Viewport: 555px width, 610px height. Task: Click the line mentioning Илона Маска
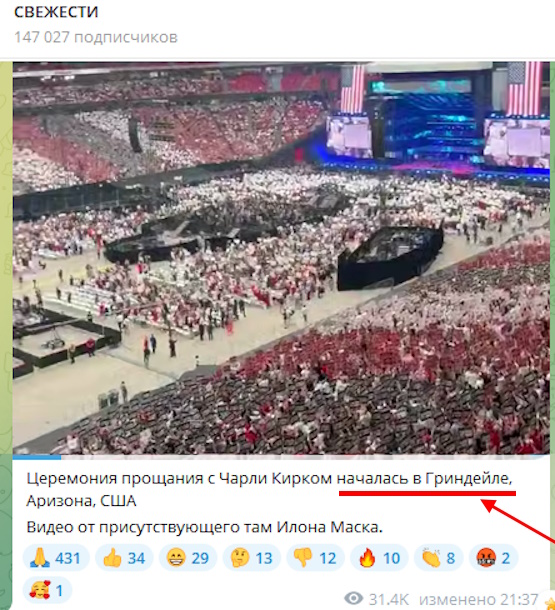(x=205, y=528)
